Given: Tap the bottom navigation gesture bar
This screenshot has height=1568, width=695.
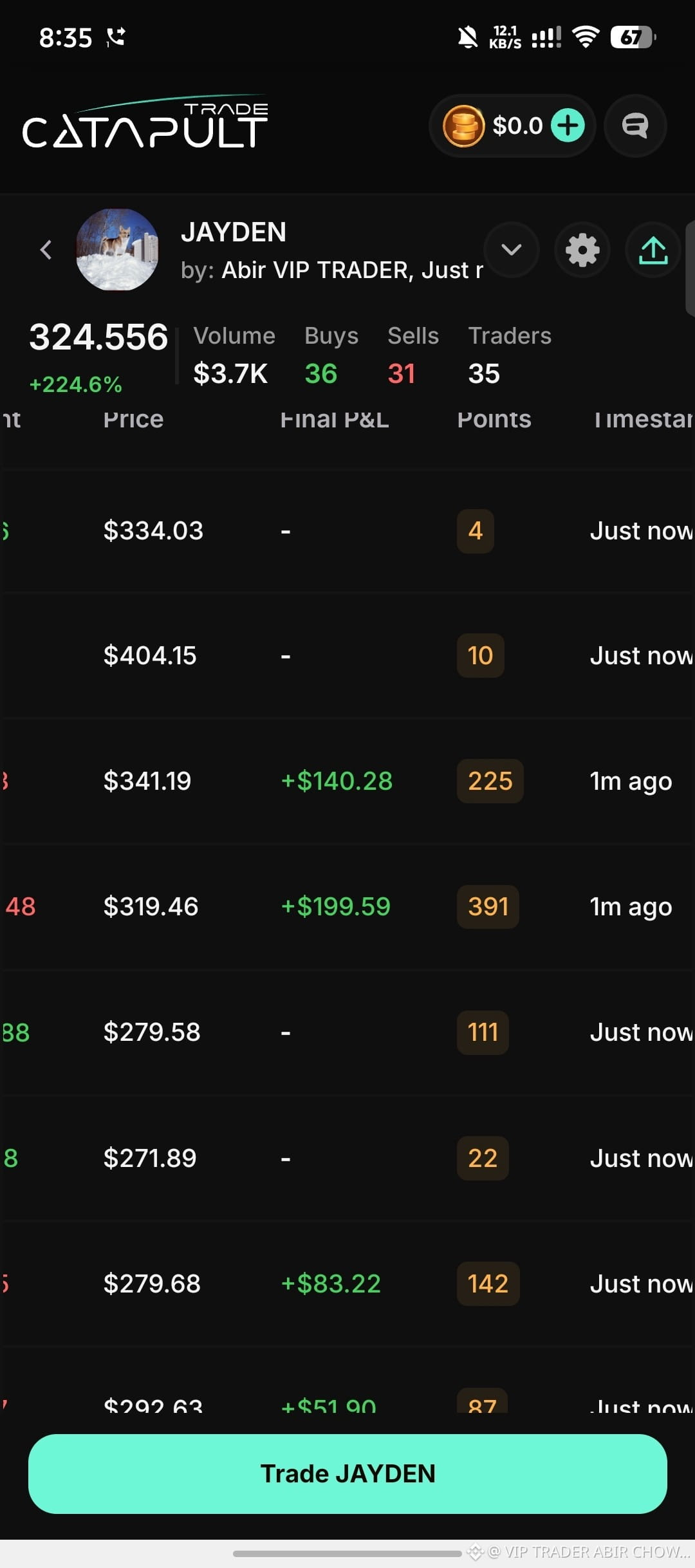Looking at the screenshot, I should point(347,1553).
